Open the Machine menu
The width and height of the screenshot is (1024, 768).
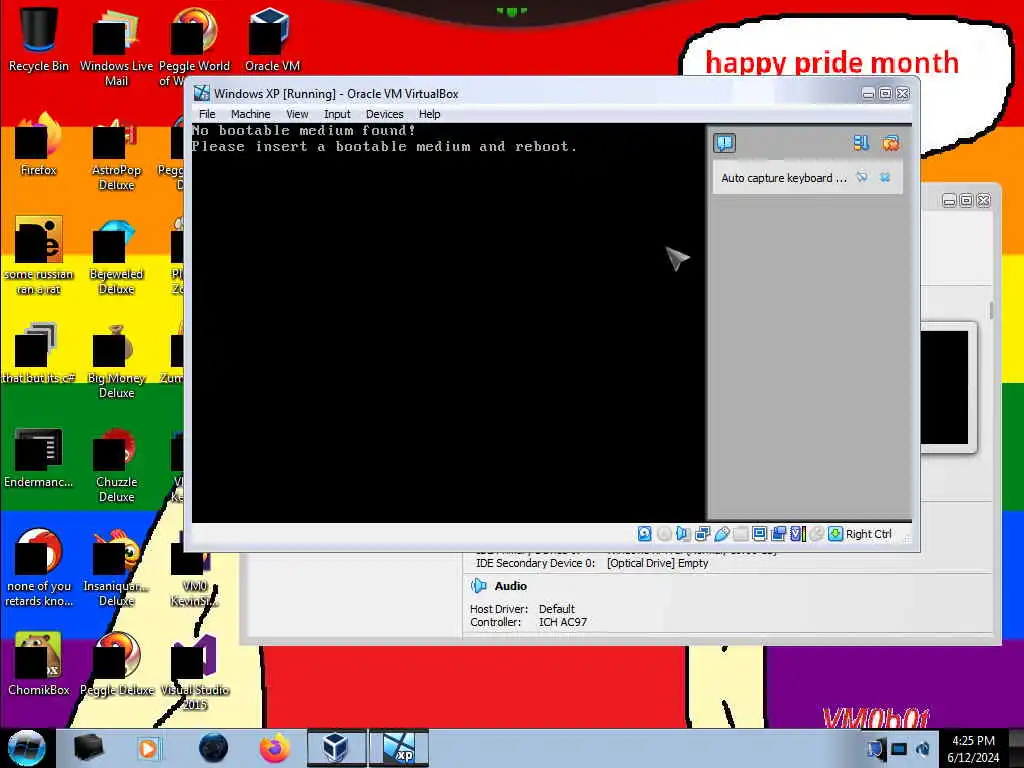(x=250, y=114)
